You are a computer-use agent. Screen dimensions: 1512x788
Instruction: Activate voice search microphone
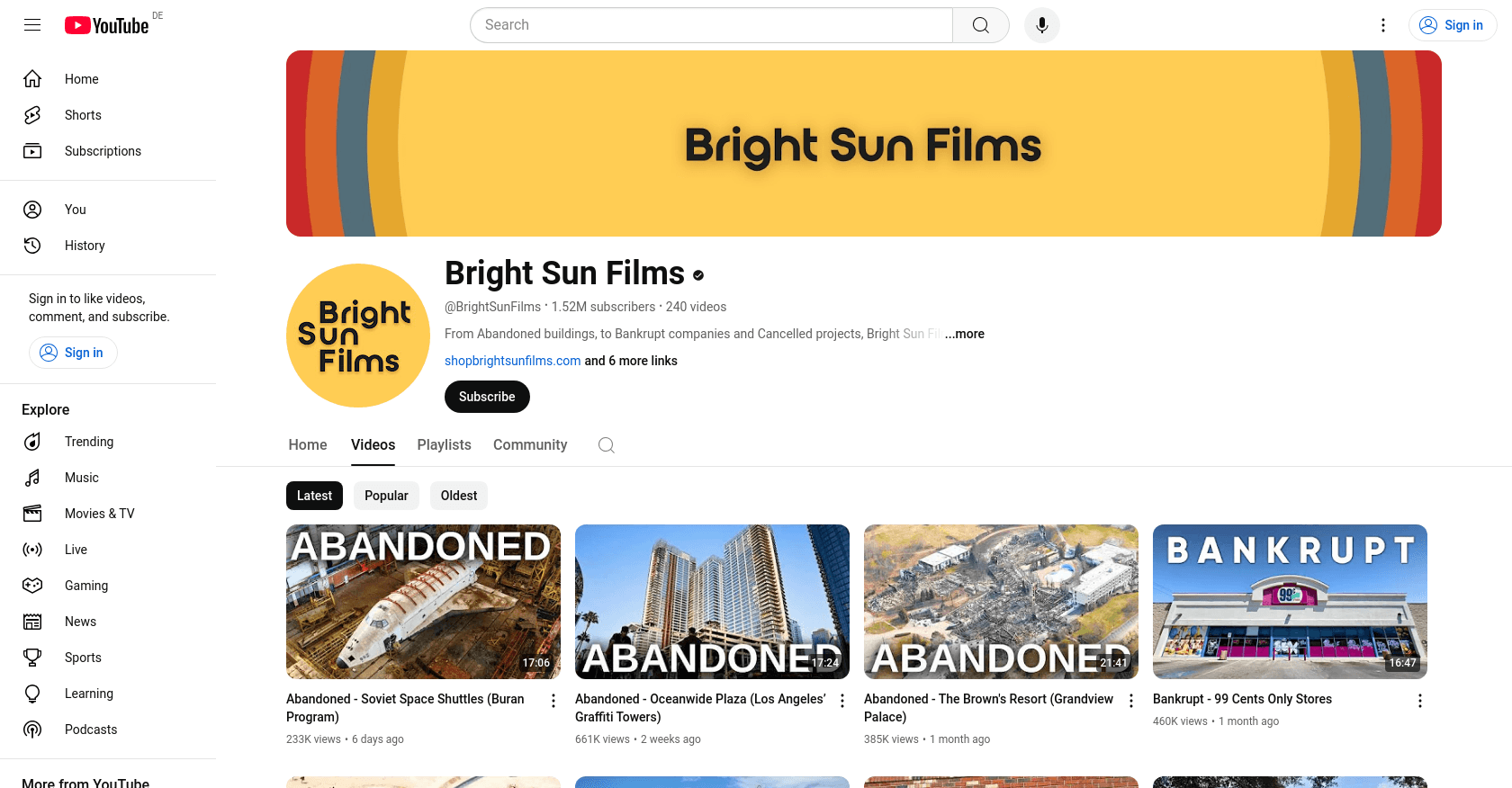[1041, 25]
